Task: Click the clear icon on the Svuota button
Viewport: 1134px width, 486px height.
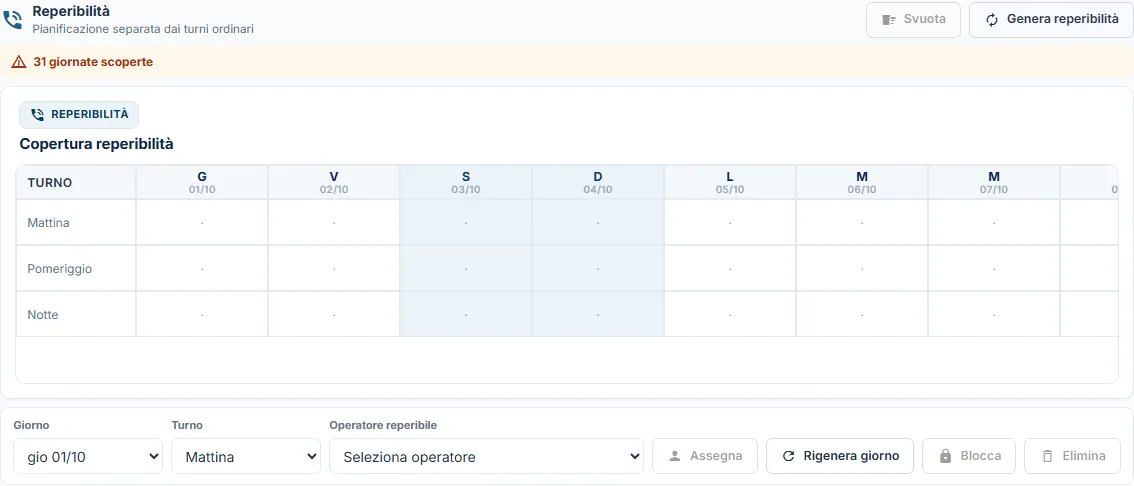Action: pos(889,20)
